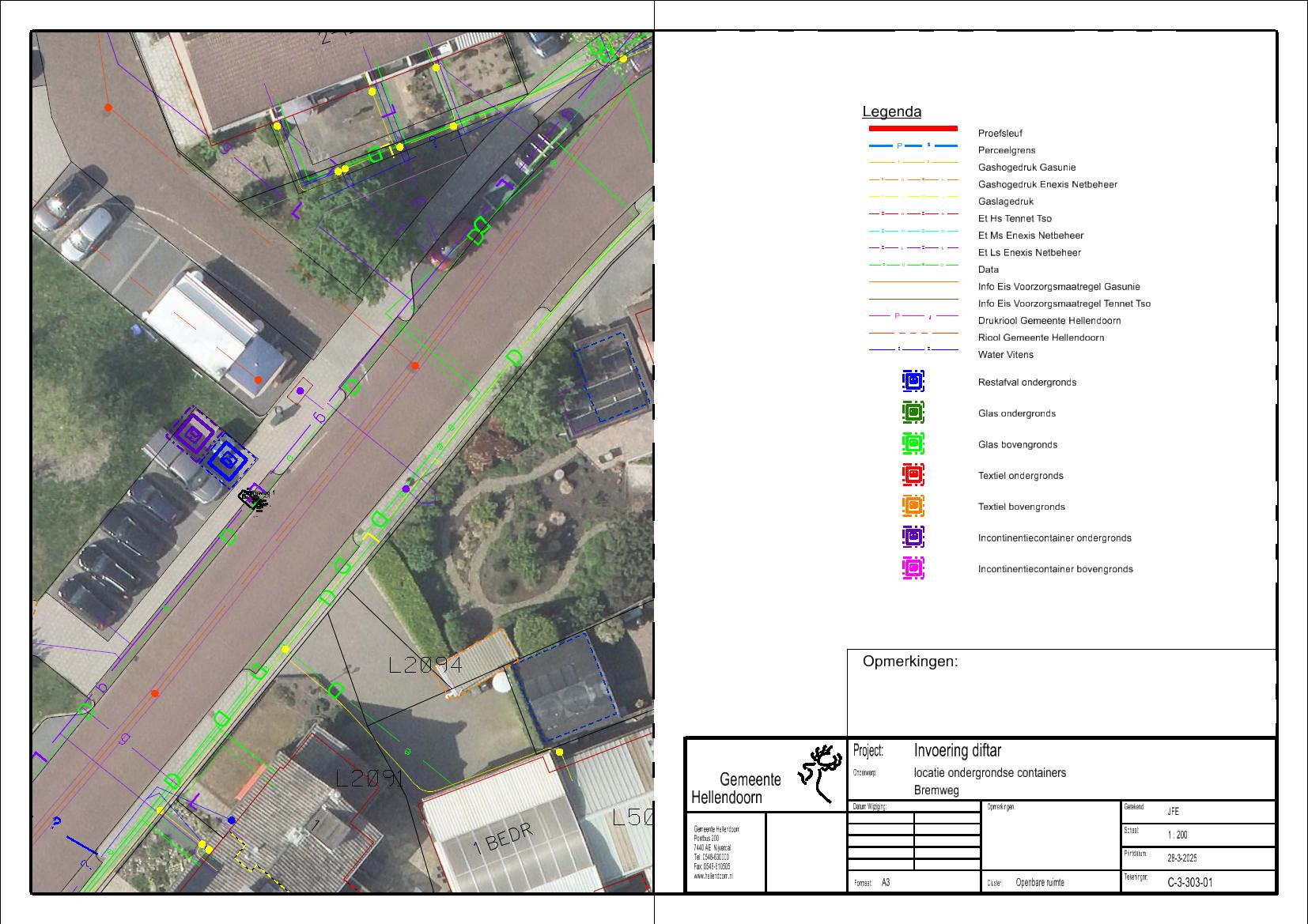Select the Glas bovengronds legend icon
Screen dimensions: 1308x924
coord(913,443)
